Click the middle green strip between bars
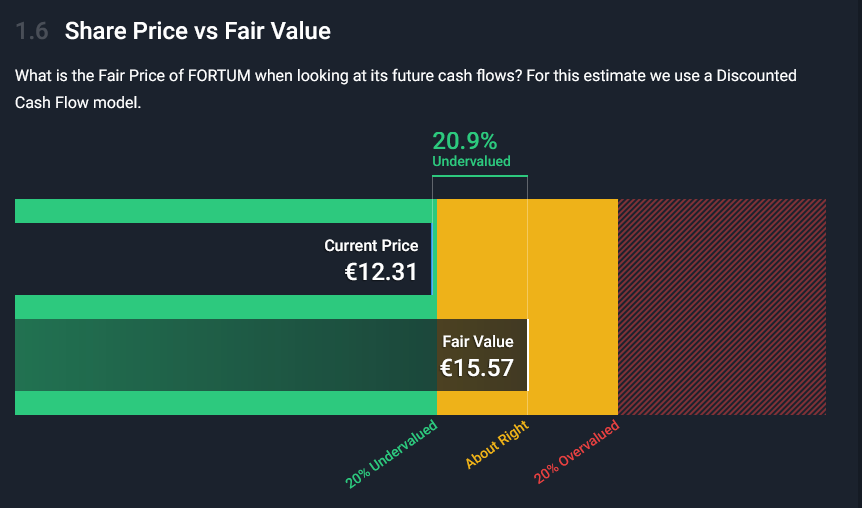Screen dimensions: 862x508 [225, 307]
